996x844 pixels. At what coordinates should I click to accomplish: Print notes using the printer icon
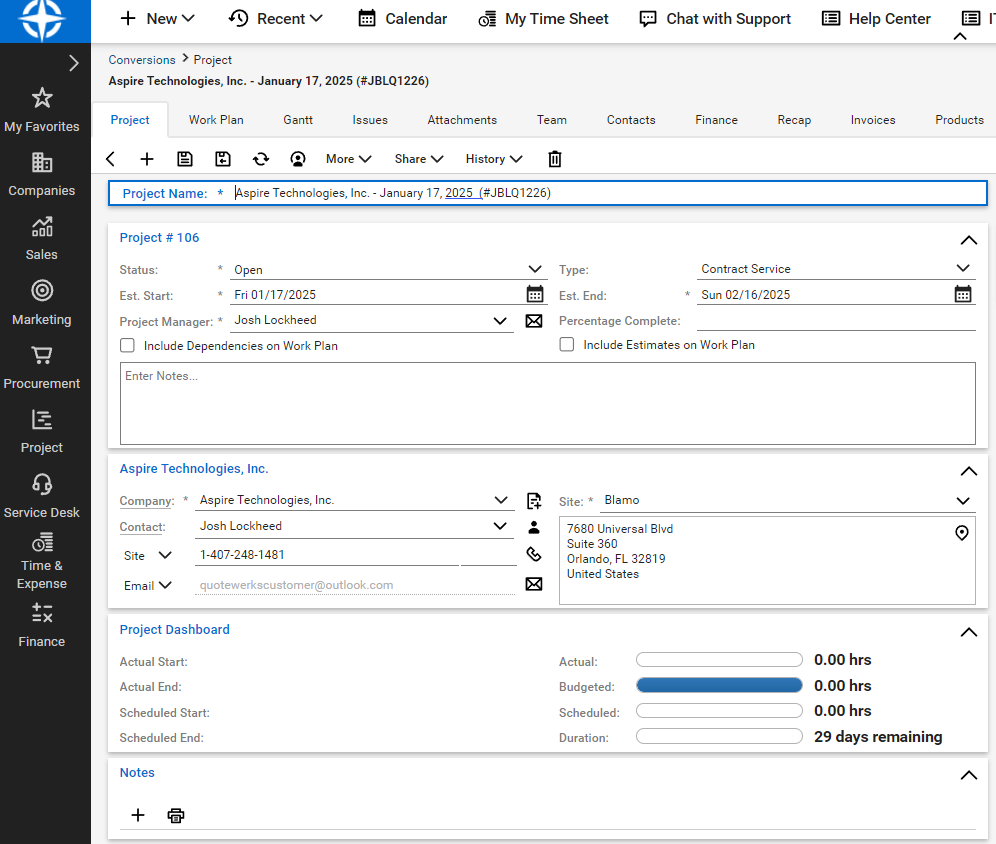pyautogui.click(x=176, y=815)
